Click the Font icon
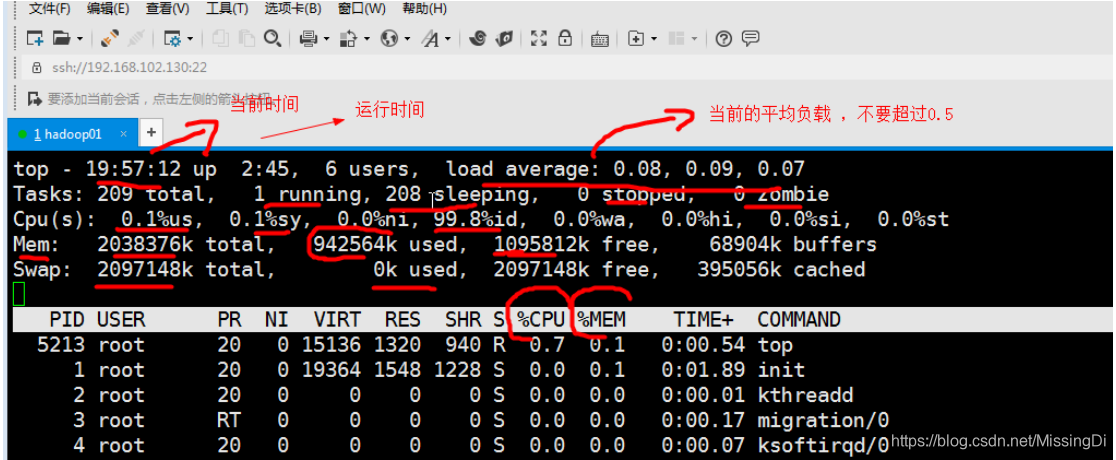1116x460 pixels. [x=431, y=38]
